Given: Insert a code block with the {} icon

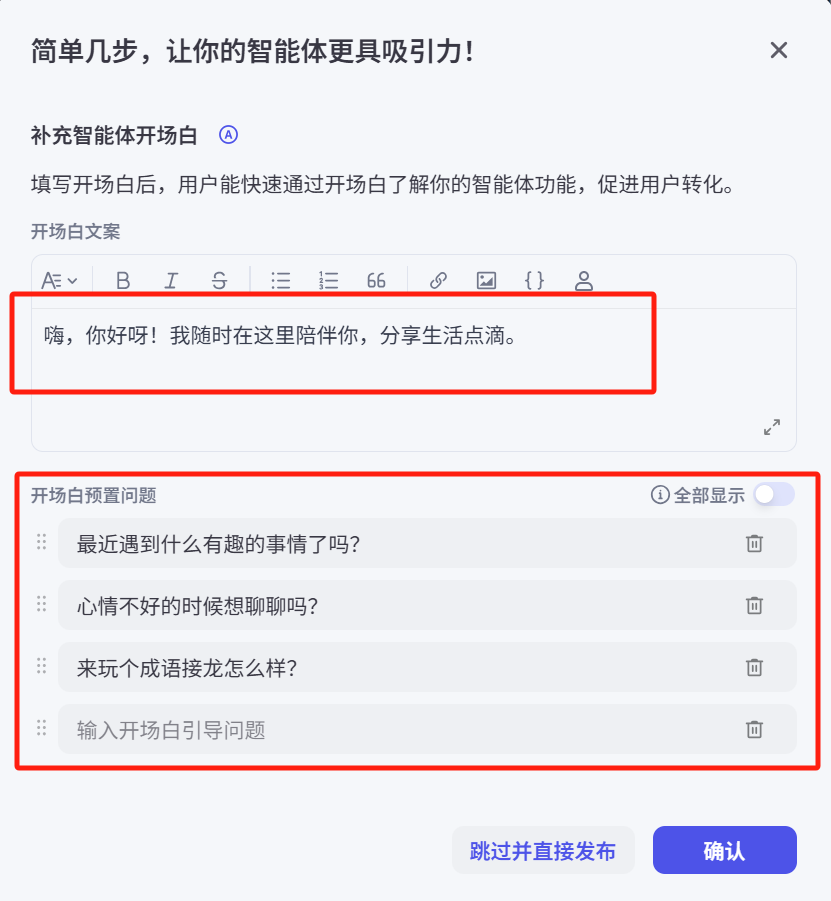Looking at the screenshot, I should pyautogui.click(x=534, y=280).
